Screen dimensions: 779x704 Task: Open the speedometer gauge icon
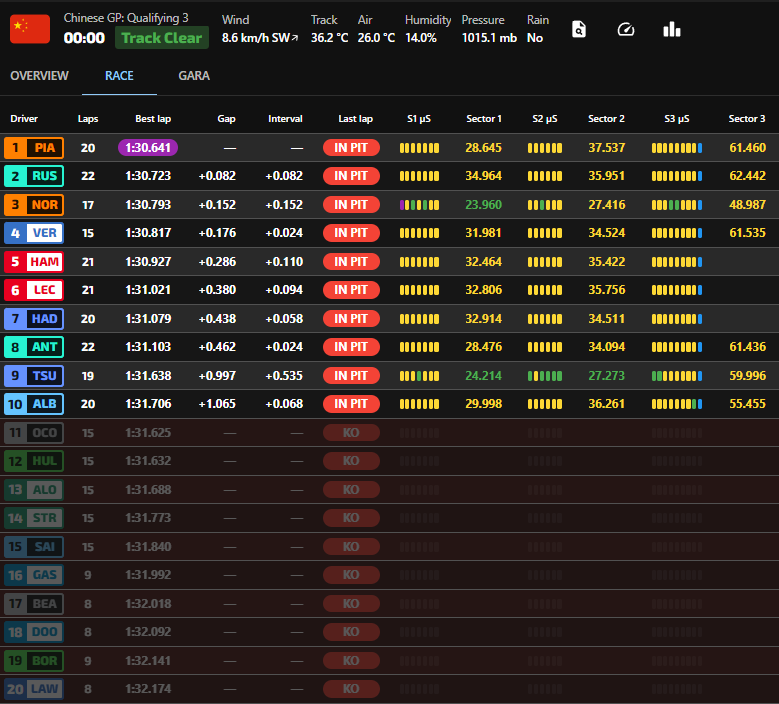coord(626,30)
